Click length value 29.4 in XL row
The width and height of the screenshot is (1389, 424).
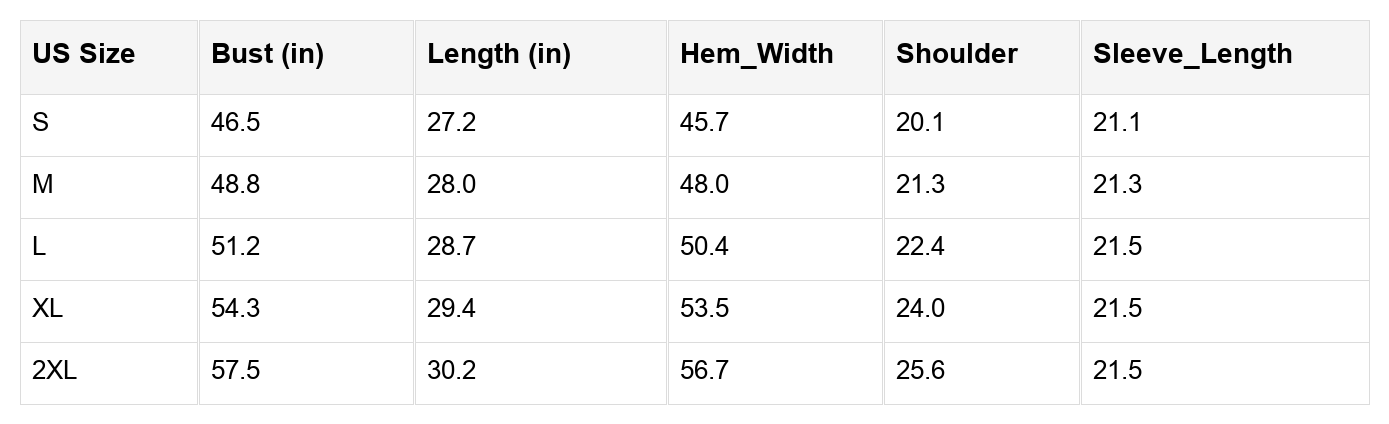[452, 309]
